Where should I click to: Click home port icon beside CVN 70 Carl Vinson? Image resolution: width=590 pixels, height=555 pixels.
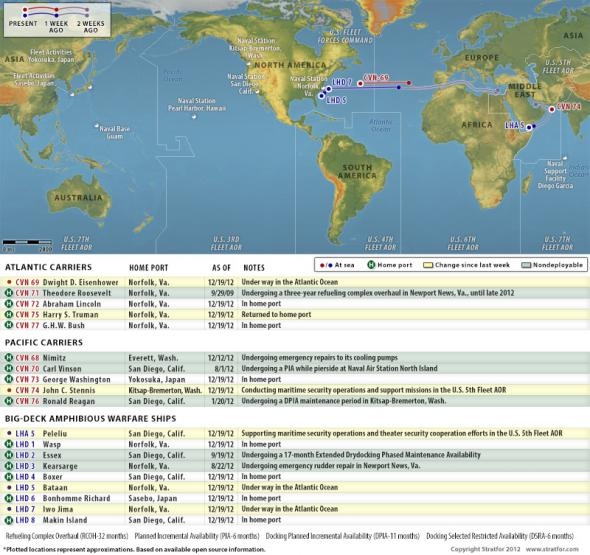pyautogui.click(x=9, y=368)
